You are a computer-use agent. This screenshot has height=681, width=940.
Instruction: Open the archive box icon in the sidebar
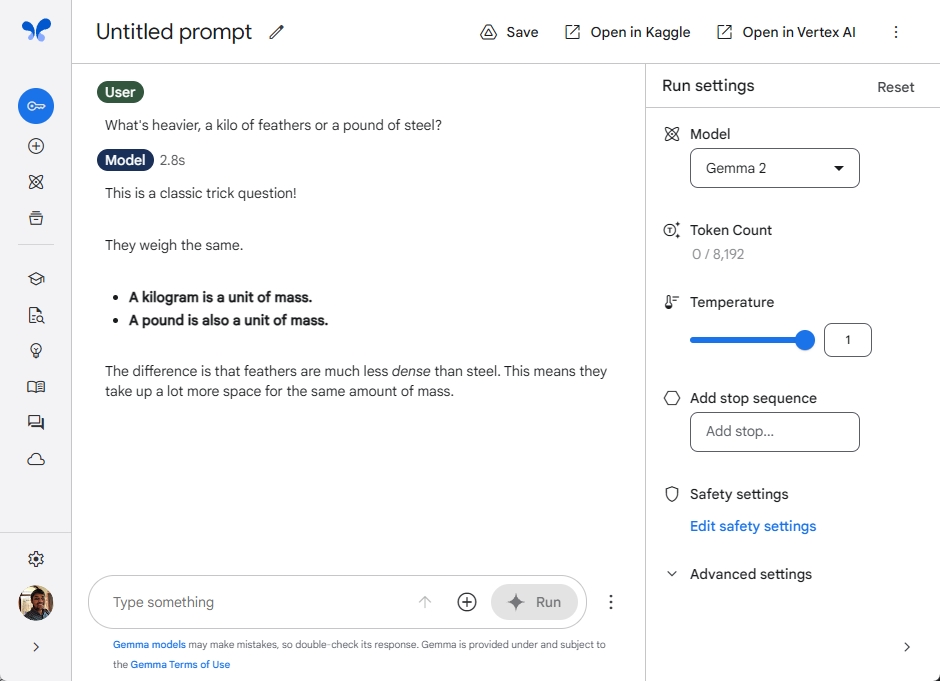tap(36, 218)
